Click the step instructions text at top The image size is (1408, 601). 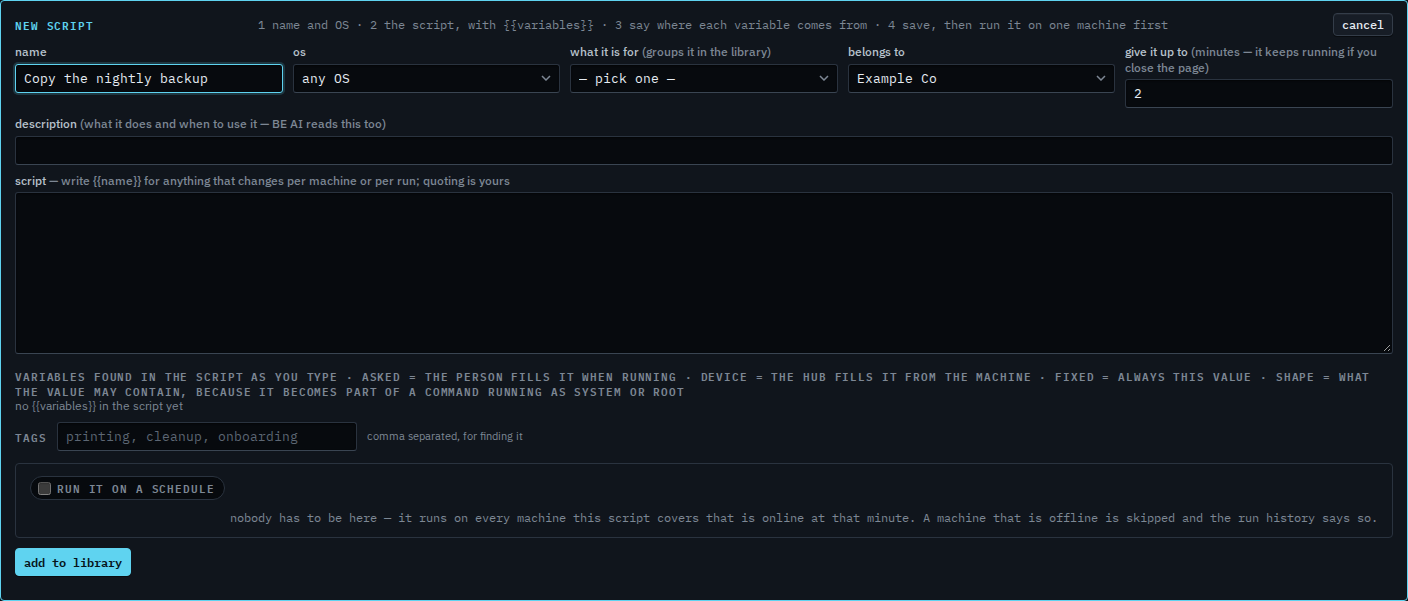point(712,25)
